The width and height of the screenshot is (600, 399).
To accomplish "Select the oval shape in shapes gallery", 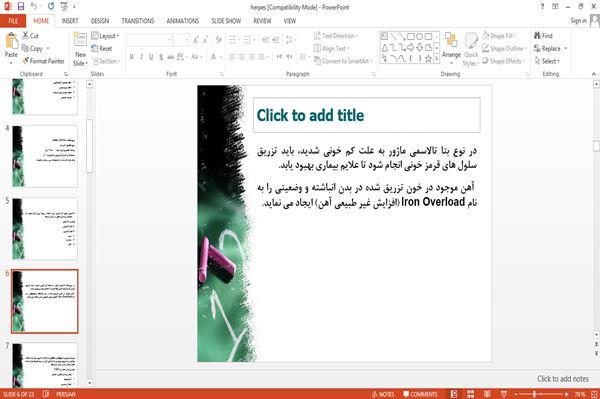I will (x=420, y=37).
